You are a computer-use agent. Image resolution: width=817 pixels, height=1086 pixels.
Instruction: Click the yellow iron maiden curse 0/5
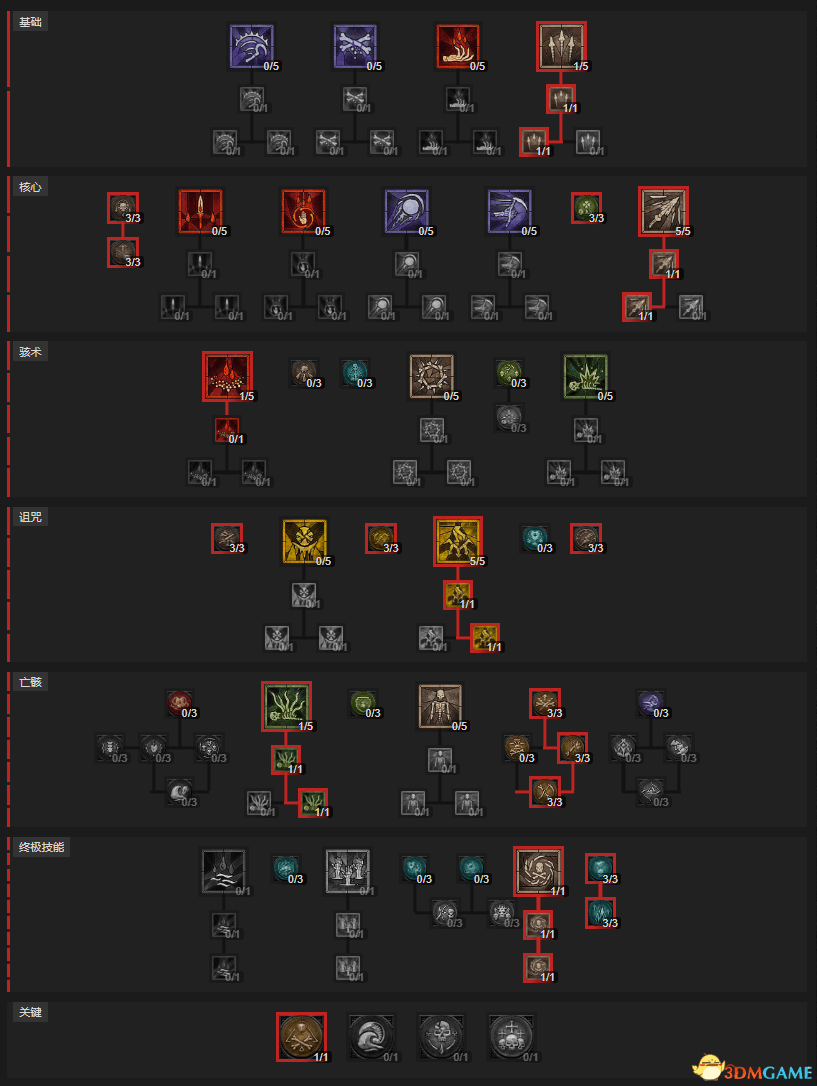pos(305,541)
